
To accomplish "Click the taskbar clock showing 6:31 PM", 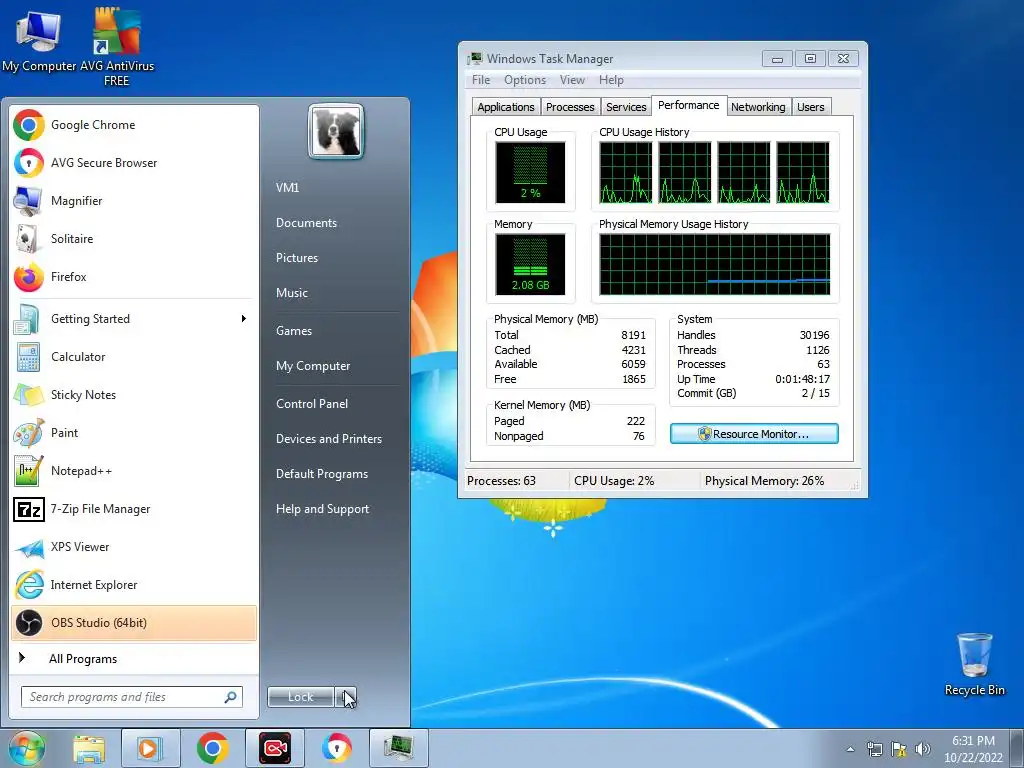I will coord(973,749).
